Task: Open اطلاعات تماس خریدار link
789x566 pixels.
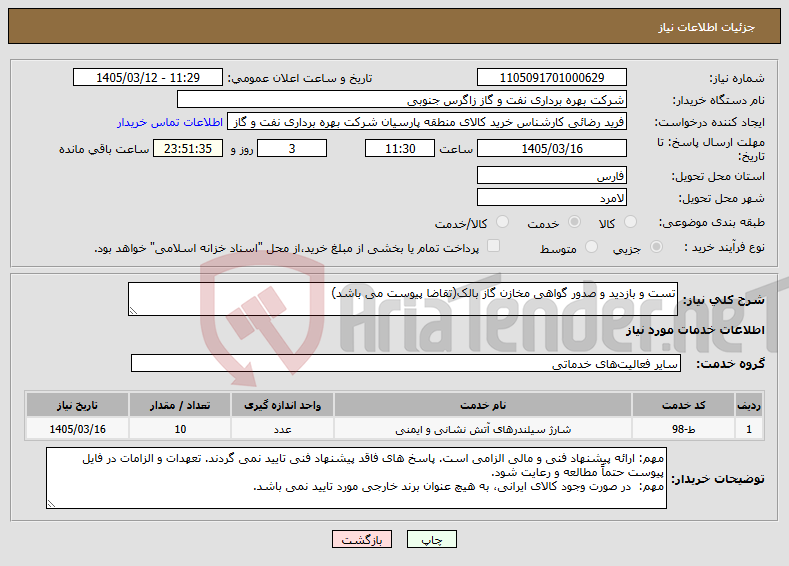Action: (170, 122)
